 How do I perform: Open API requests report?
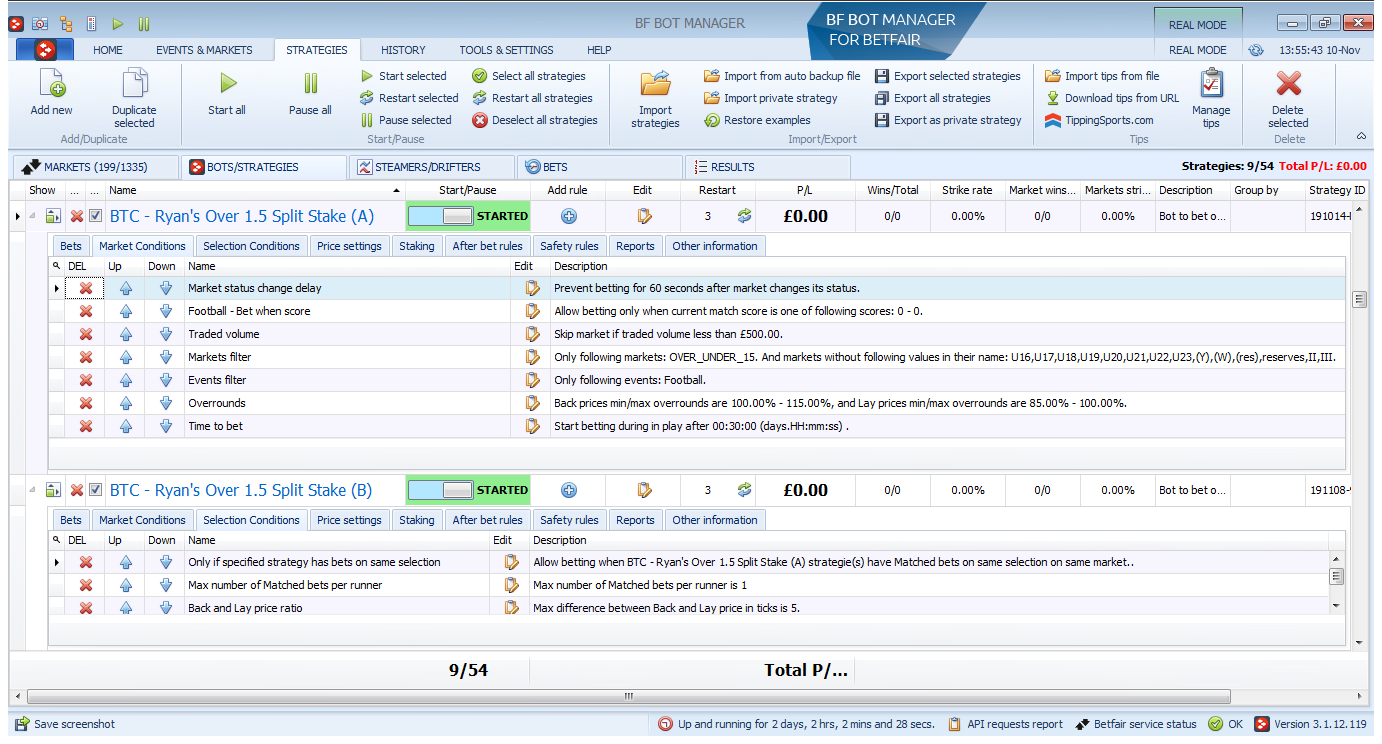click(1005, 724)
